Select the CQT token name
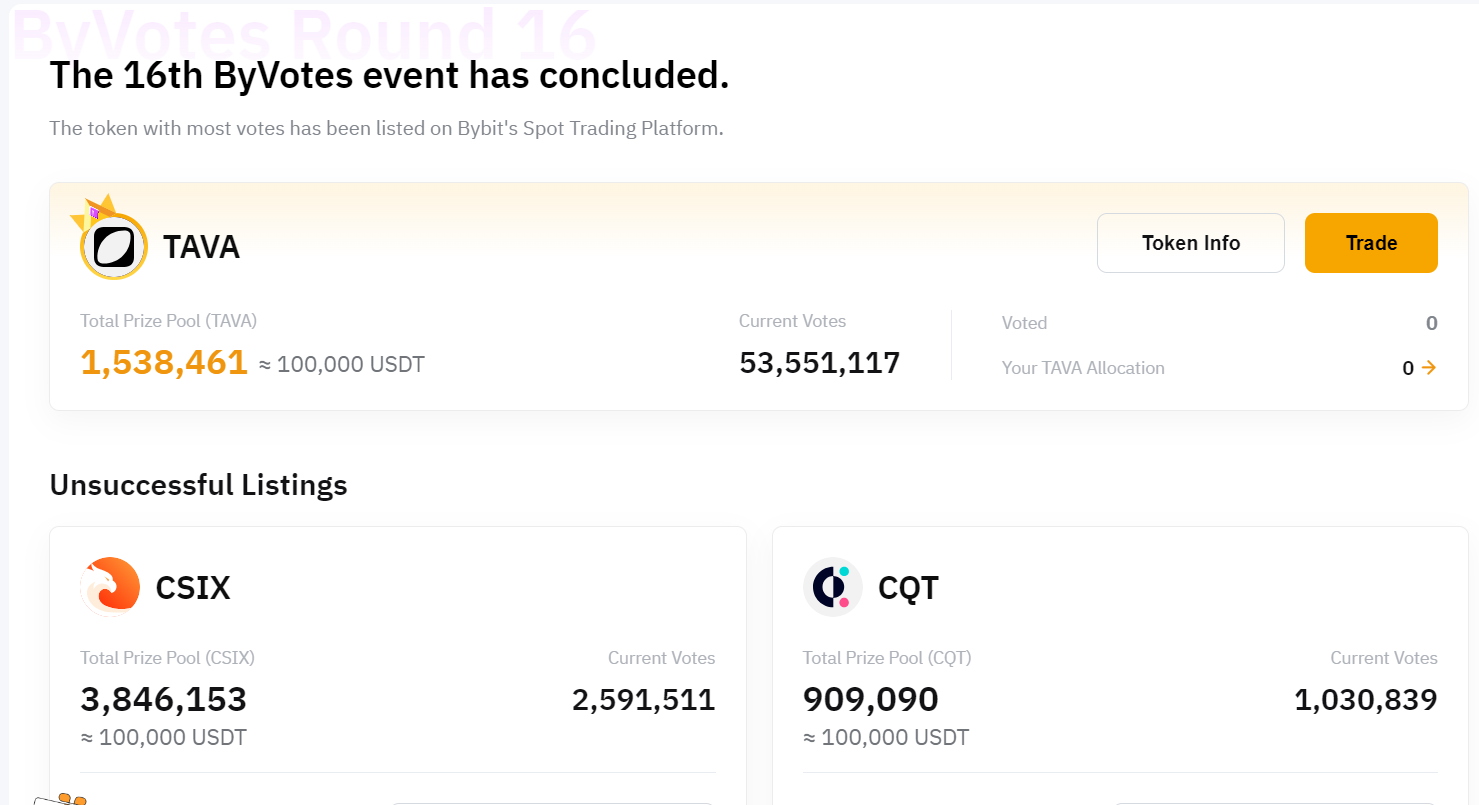Viewport: 1479px width, 805px height. 908,588
